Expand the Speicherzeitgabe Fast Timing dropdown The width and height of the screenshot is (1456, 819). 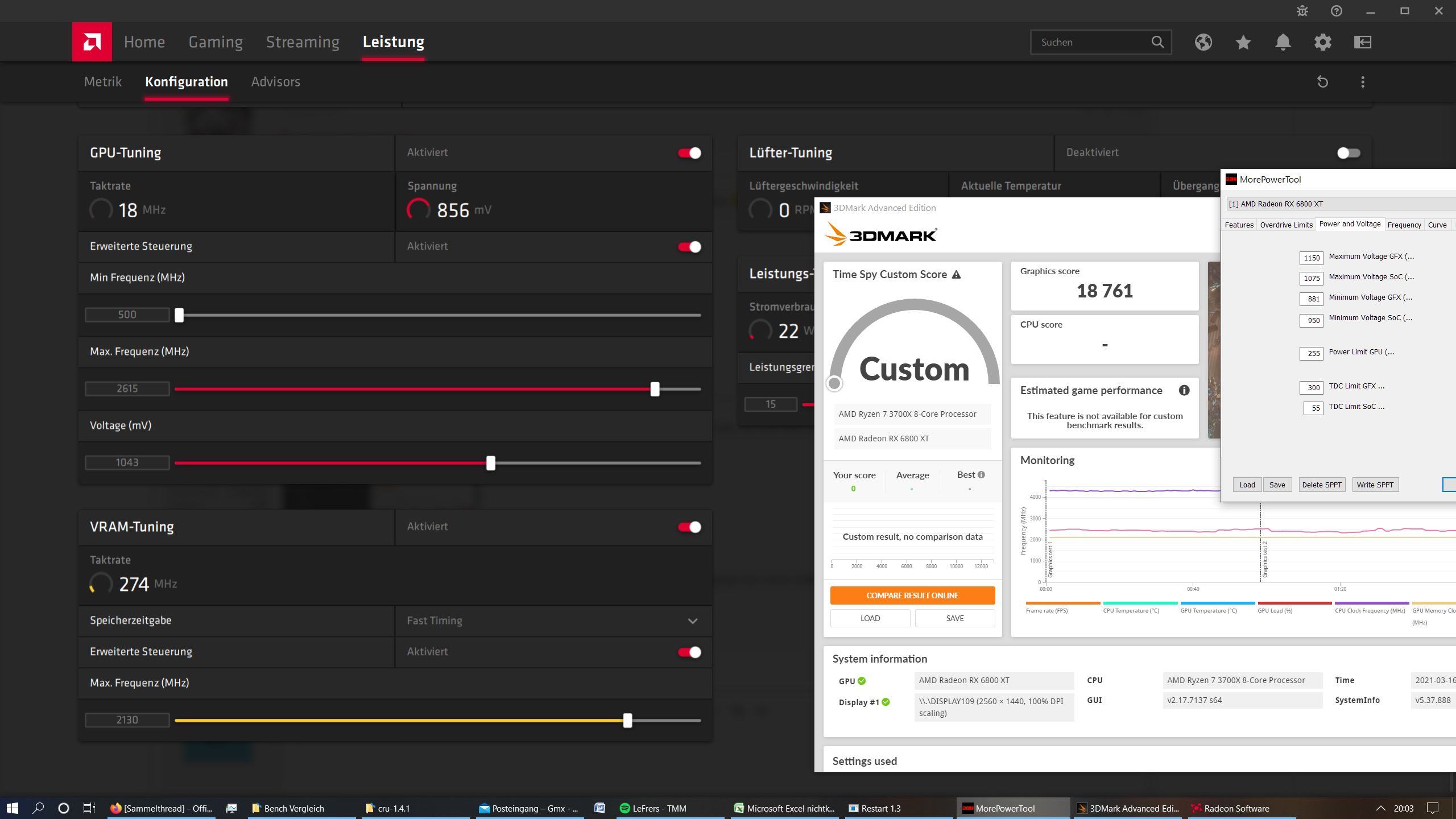tap(692, 621)
